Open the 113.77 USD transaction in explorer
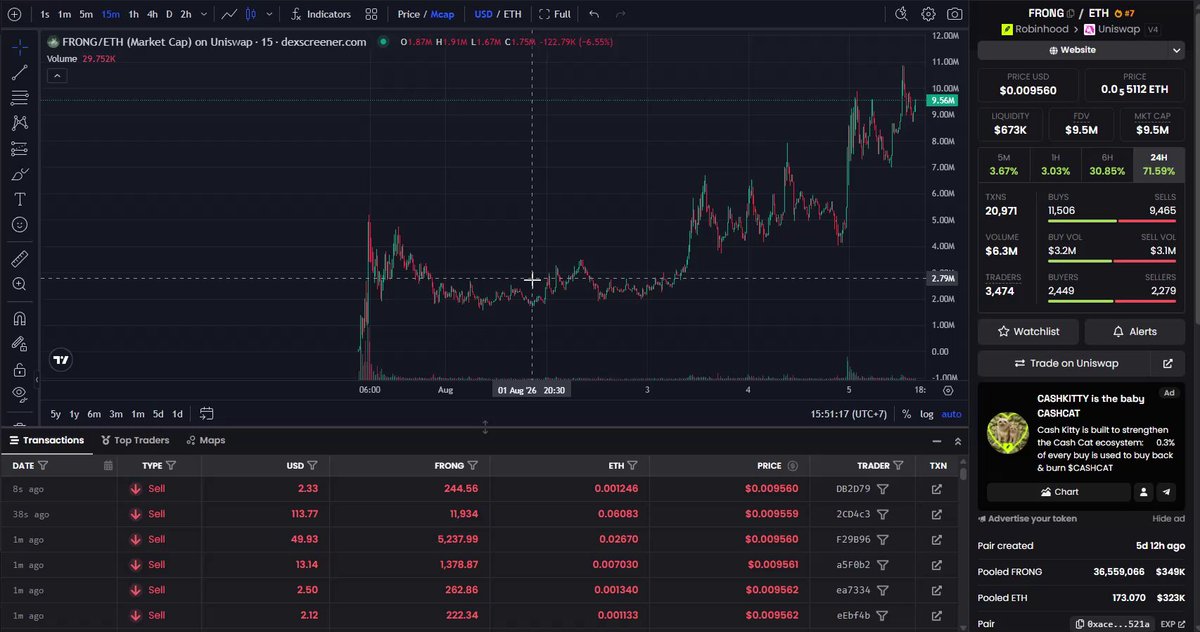The width and height of the screenshot is (1200, 632). click(x=937, y=514)
